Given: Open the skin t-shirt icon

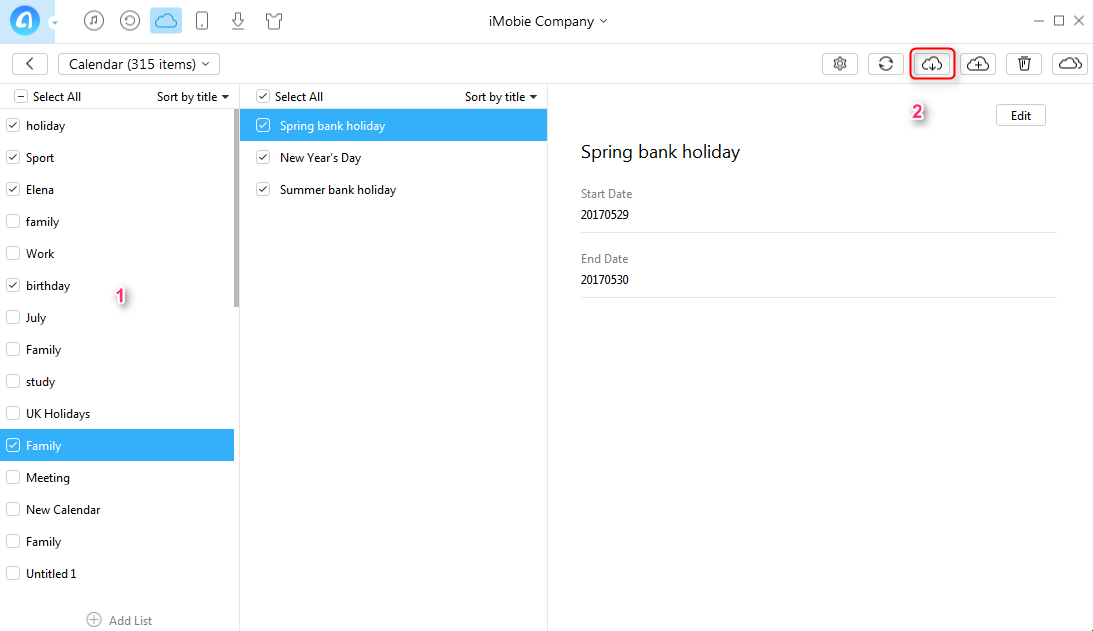Looking at the screenshot, I should [x=274, y=21].
